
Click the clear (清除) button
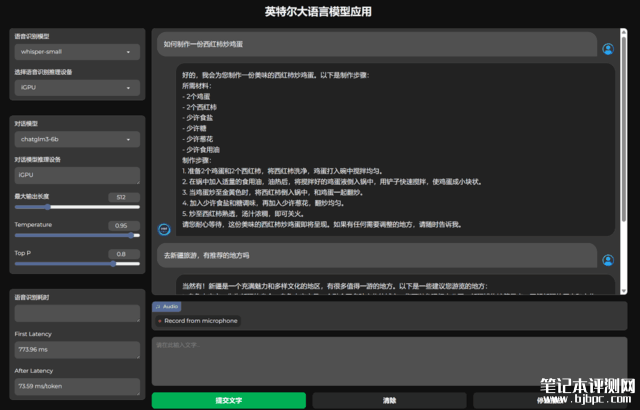click(x=389, y=401)
